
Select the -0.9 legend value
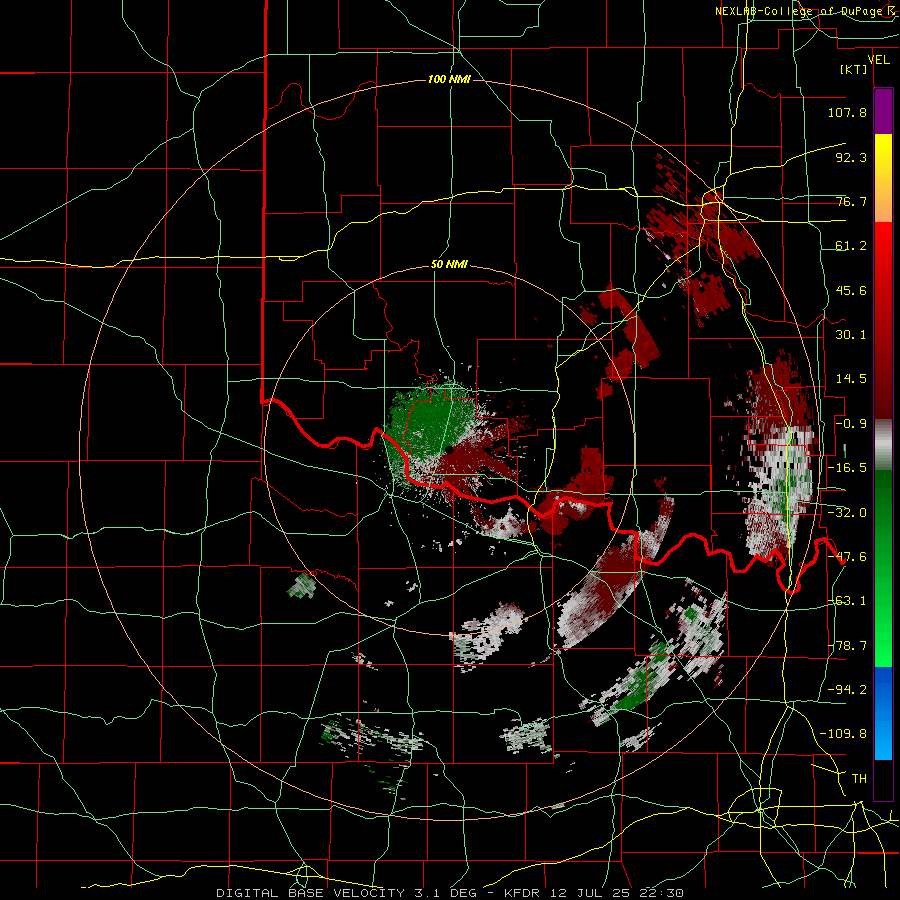[x=851, y=424]
